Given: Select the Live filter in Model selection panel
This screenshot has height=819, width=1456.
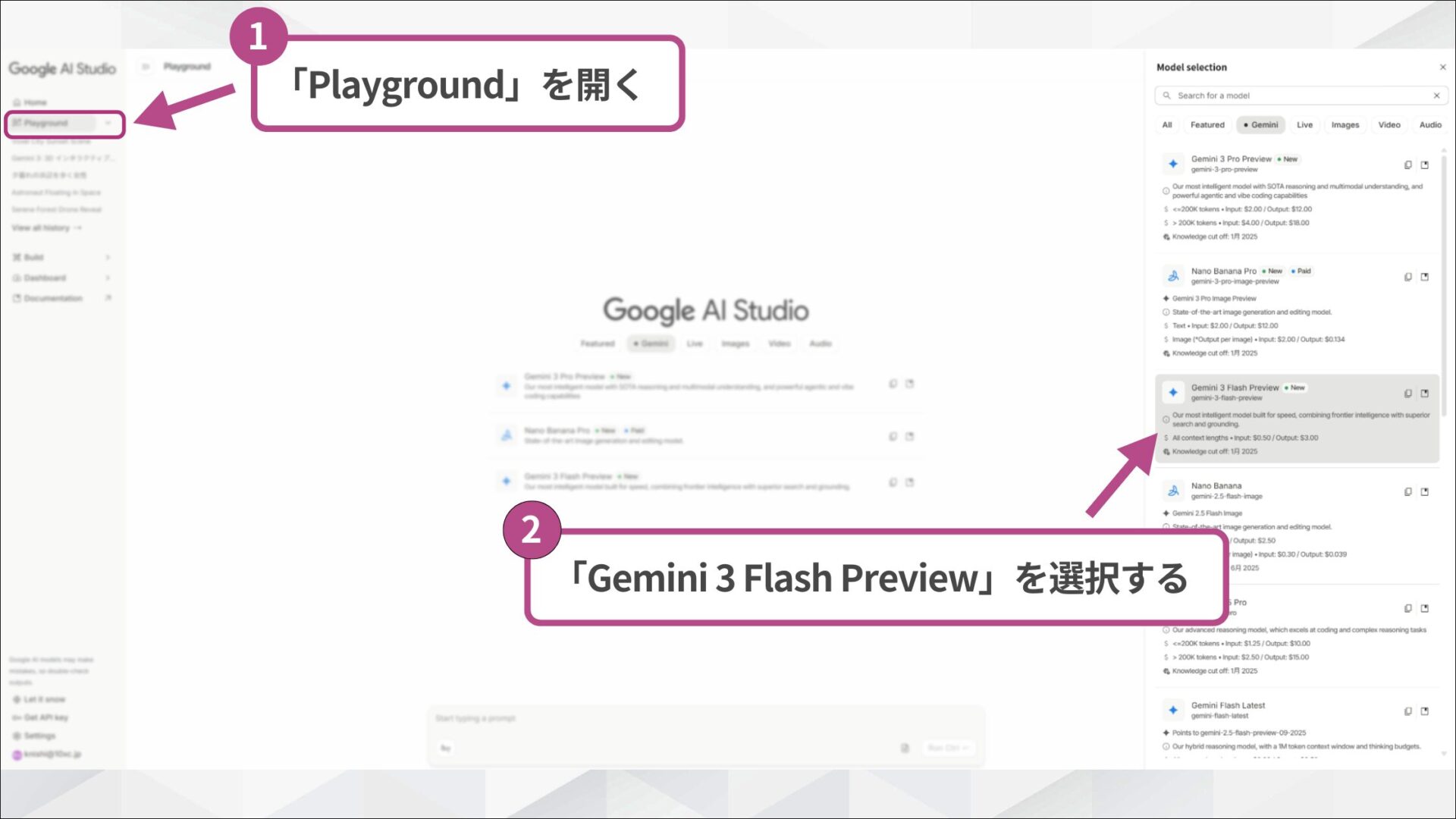Looking at the screenshot, I should (1304, 125).
